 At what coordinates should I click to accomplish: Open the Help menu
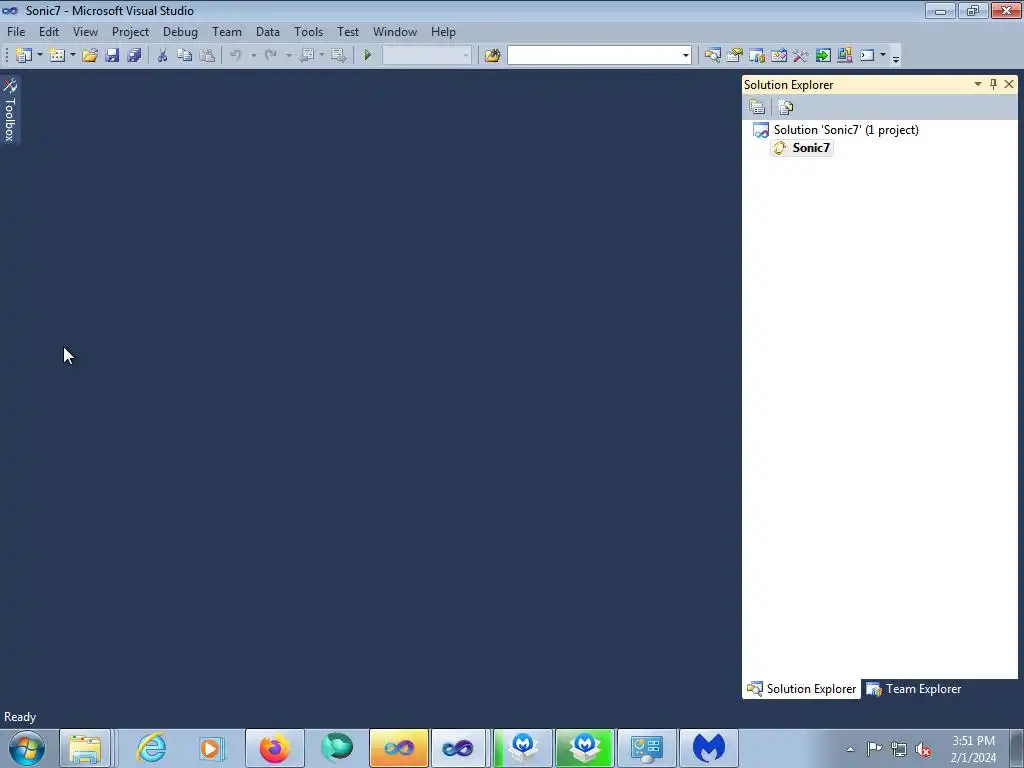(443, 32)
